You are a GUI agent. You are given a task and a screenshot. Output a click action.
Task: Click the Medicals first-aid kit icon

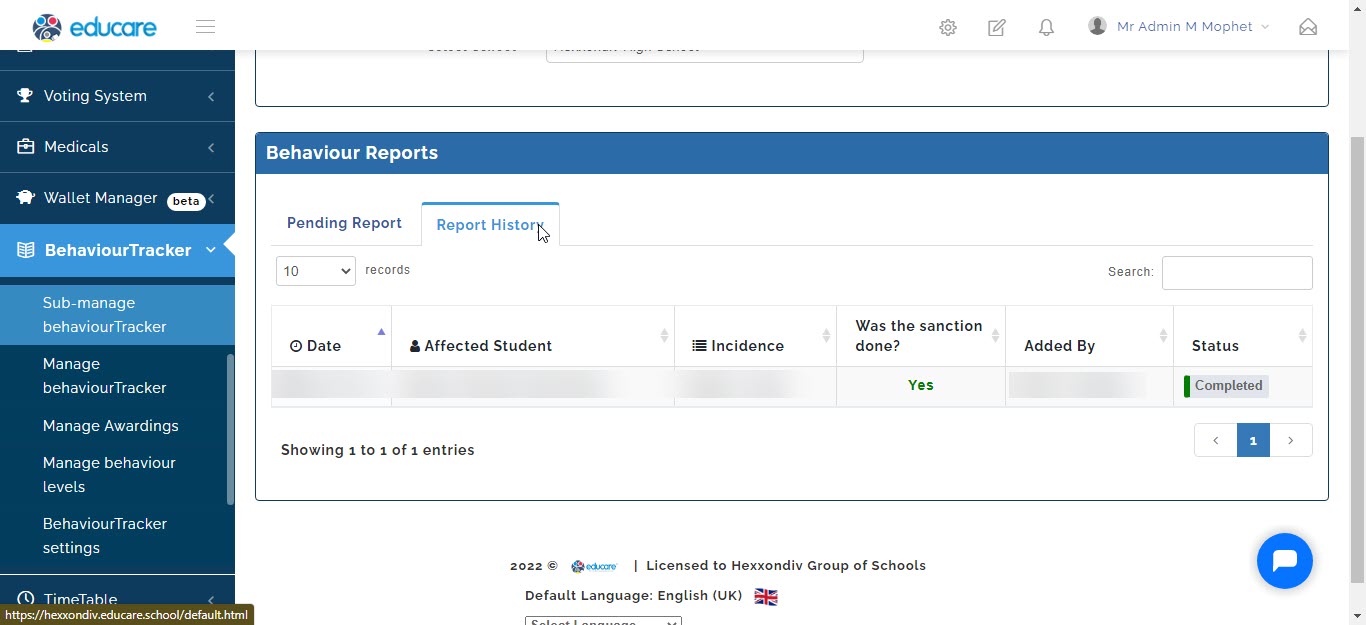coord(25,147)
